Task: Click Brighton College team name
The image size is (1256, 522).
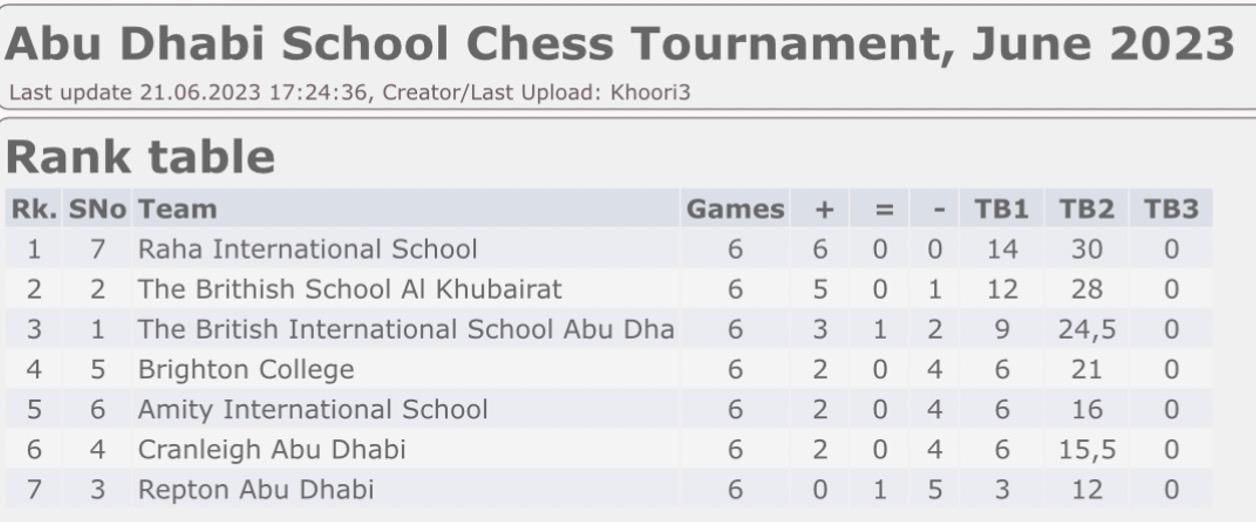Action: pos(246,369)
